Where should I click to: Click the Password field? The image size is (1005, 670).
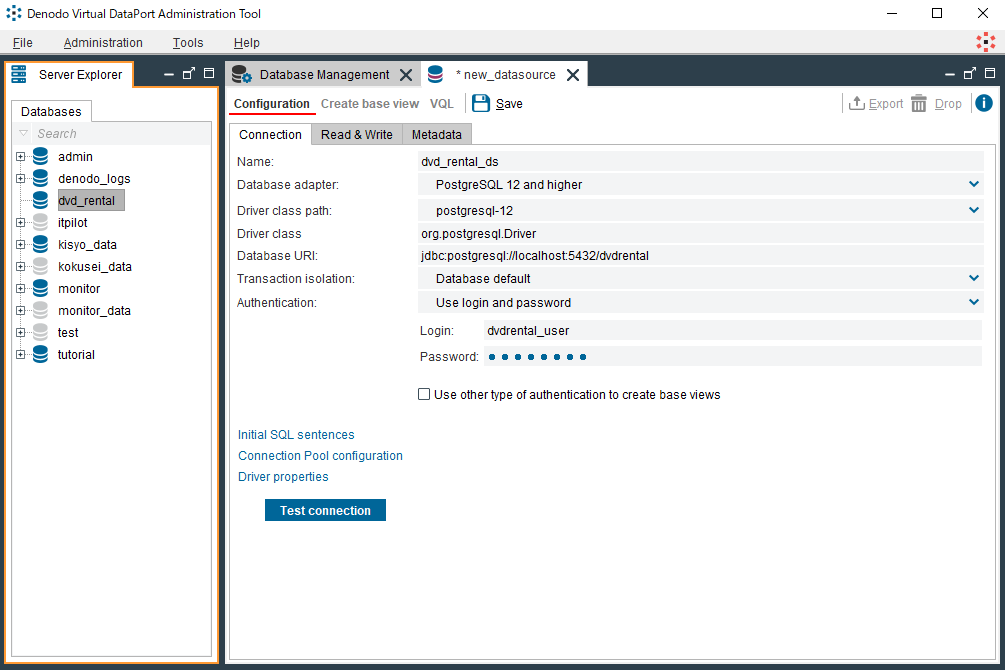point(733,356)
